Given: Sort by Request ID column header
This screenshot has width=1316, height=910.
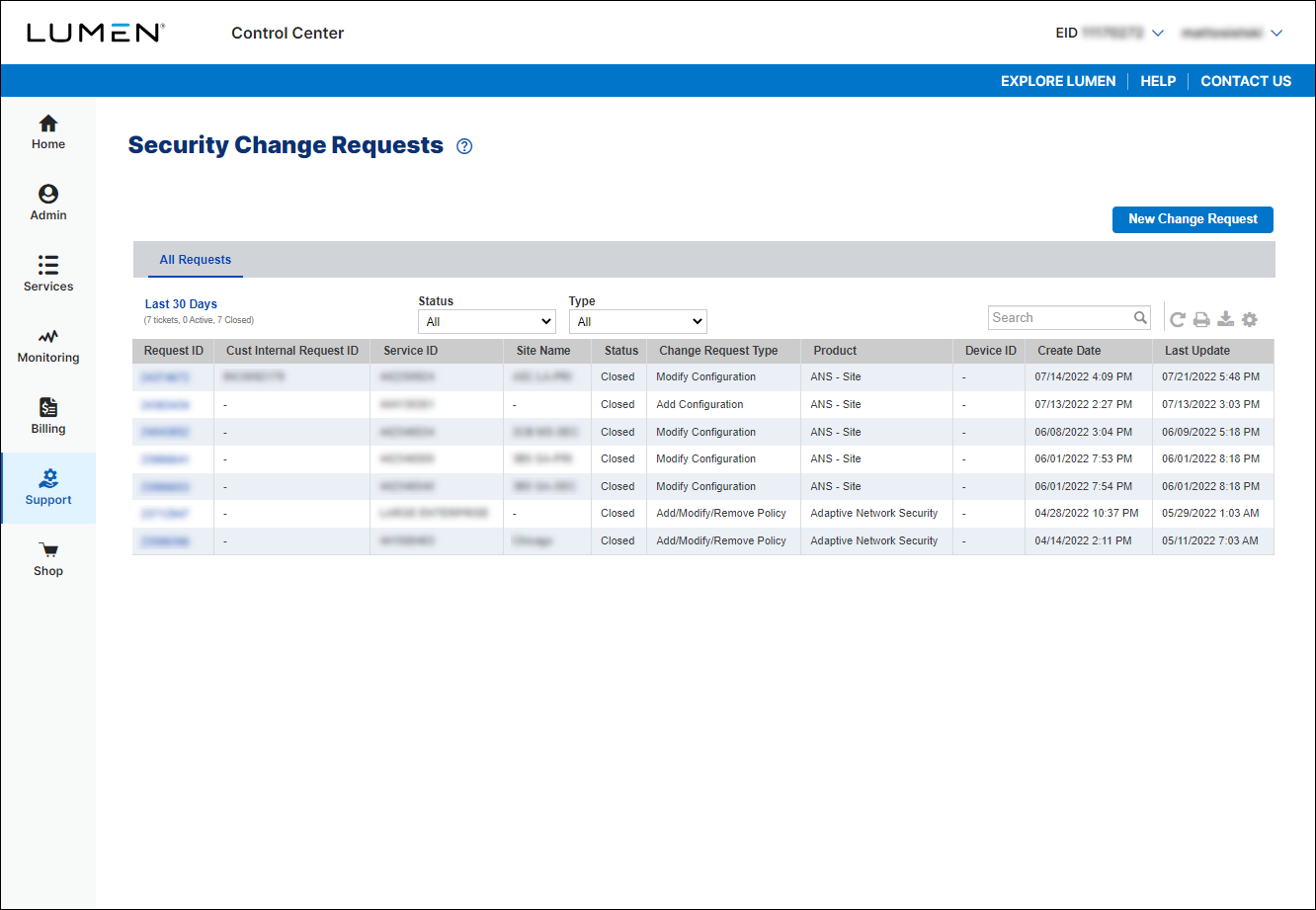Looking at the screenshot, I should [x=174, y=351].
